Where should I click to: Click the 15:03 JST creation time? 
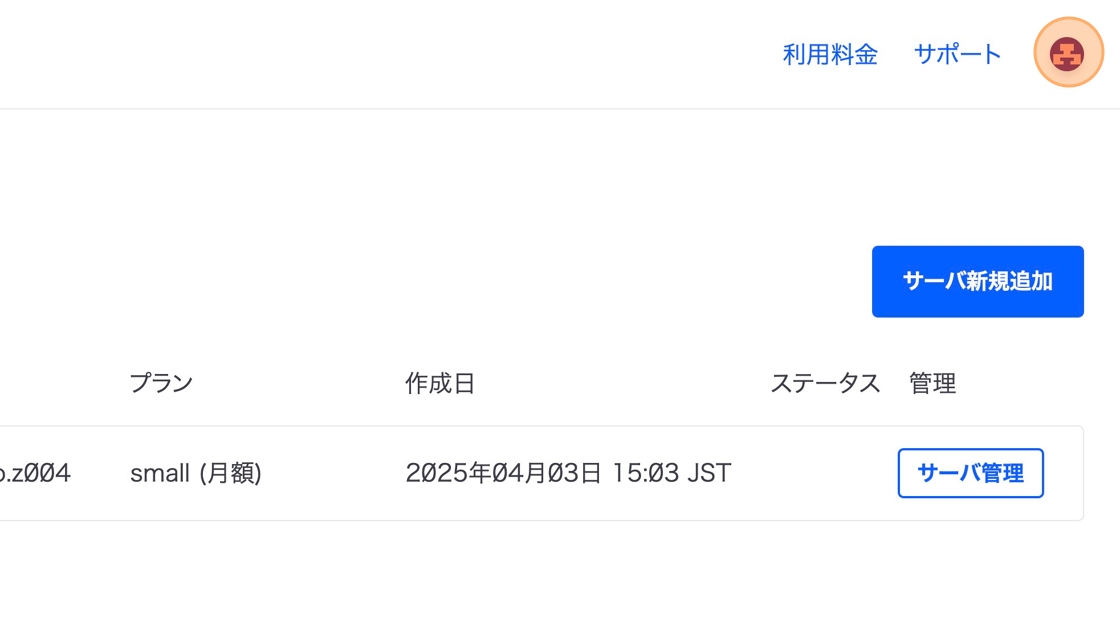point(671,473)
